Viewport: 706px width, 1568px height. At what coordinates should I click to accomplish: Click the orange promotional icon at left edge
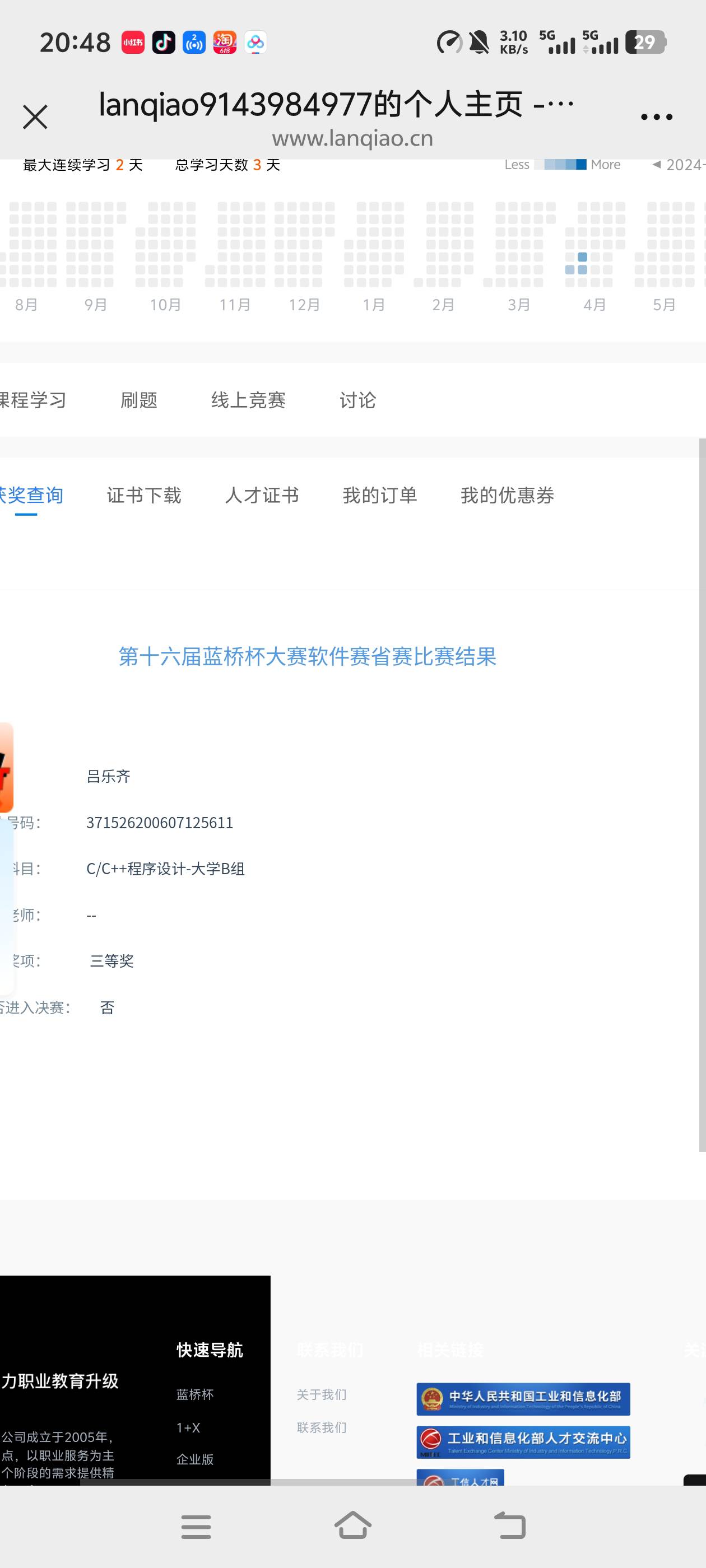[6, 768]
